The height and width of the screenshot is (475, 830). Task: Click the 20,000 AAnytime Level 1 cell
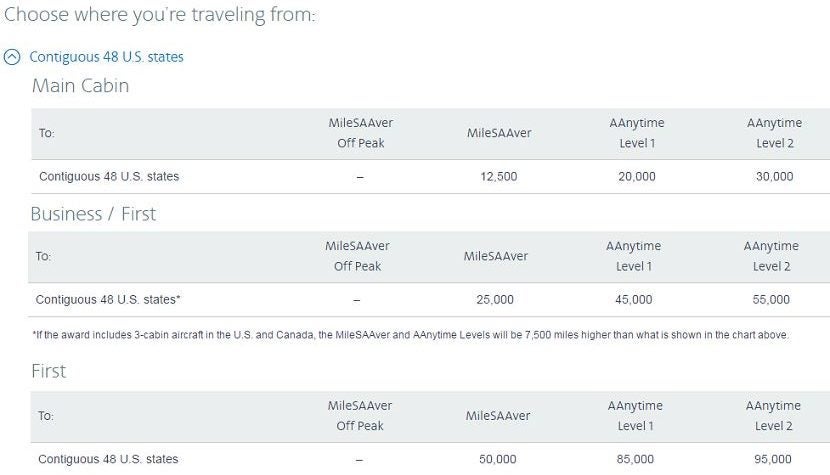point(636,176)
